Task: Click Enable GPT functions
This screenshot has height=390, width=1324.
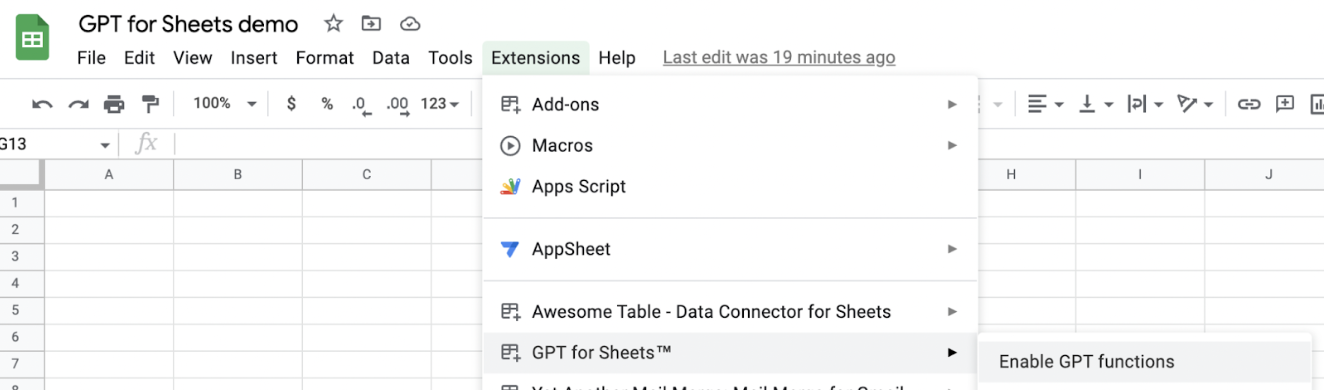Action: (1145, 361)
